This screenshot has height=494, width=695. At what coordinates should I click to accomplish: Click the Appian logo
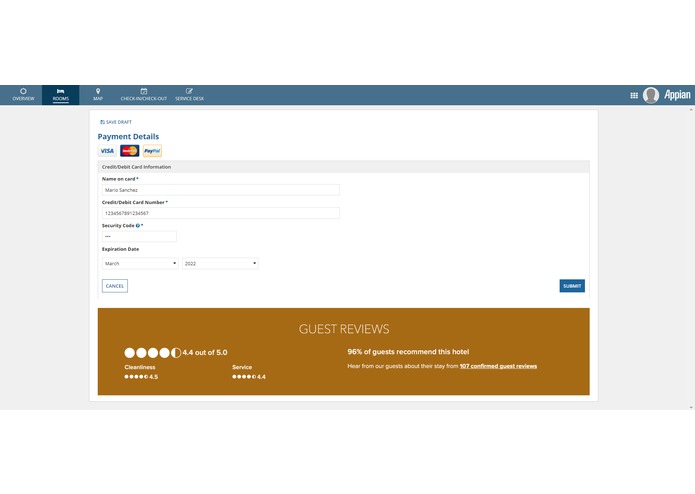(x=677, y=95)
